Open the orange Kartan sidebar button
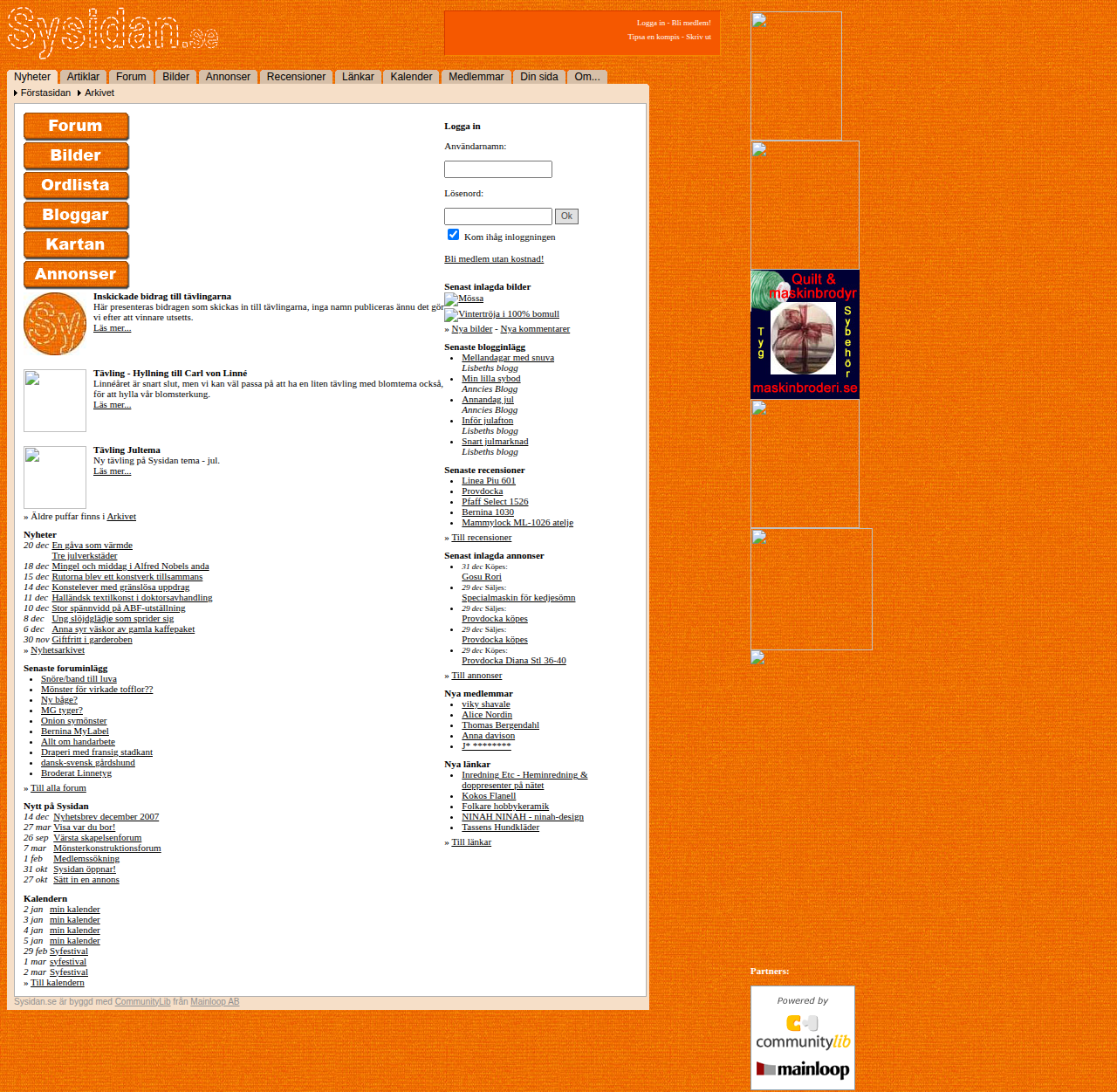 coord(76,245)
